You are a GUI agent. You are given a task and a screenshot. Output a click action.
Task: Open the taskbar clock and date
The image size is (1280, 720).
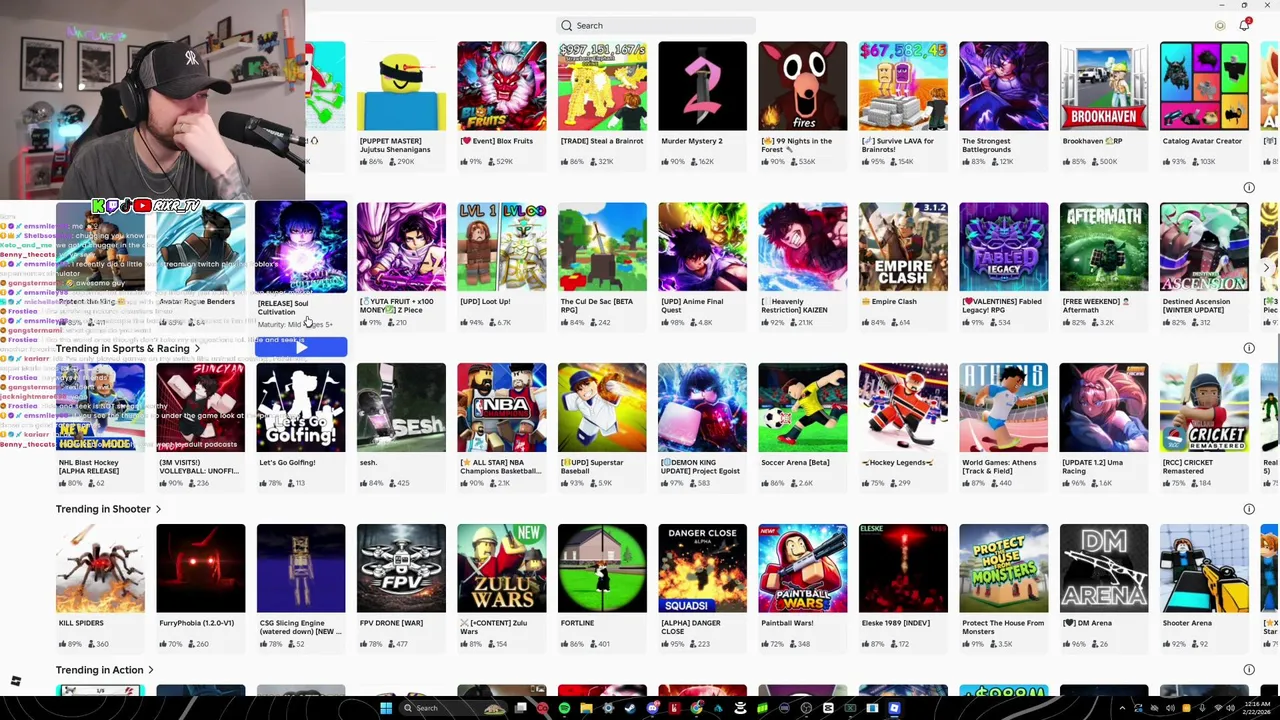pyautogui.click(x=1257, y=708)
